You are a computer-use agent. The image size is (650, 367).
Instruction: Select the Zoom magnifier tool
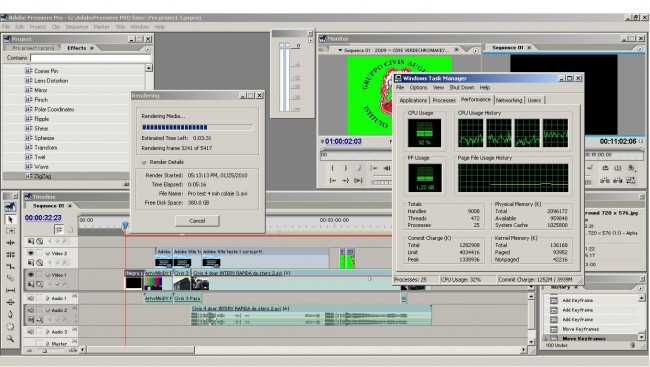(10, 338)
